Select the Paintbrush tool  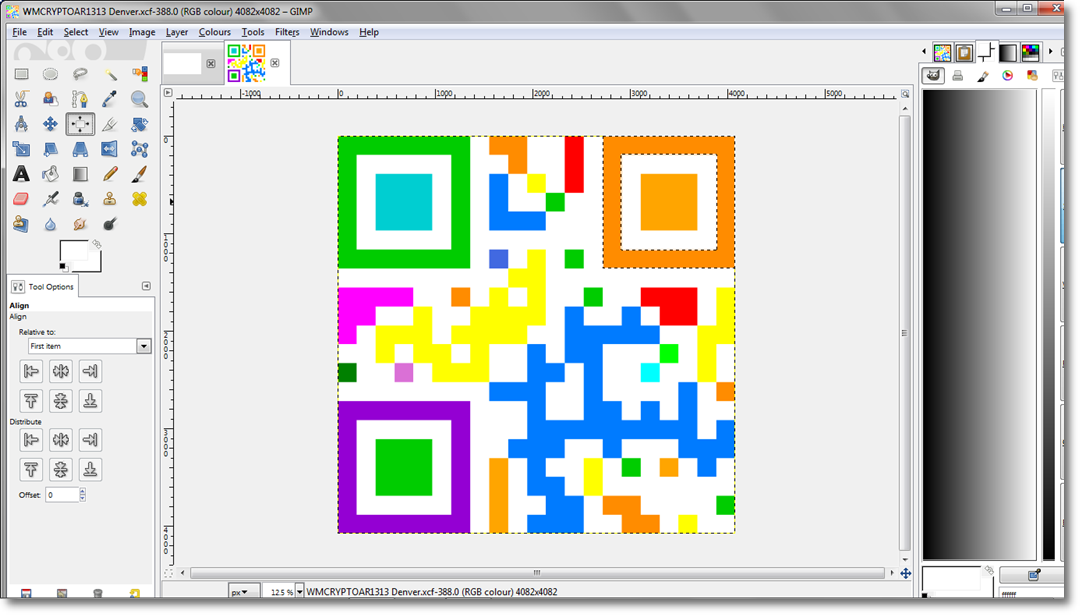point(139,174)
